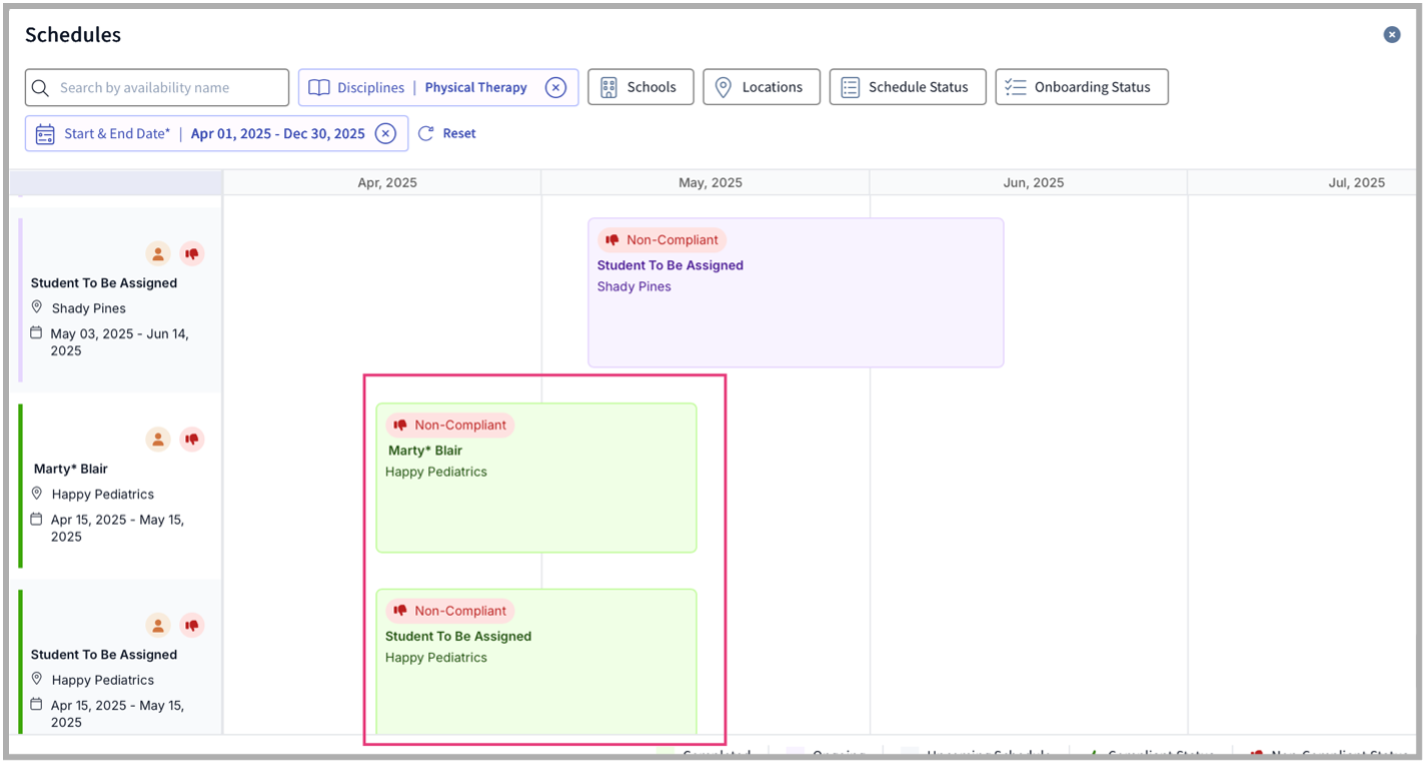Screen dimensions: 1426x763
Task: Click the Apr, 2025 month header
Action: tap(386, 182)
